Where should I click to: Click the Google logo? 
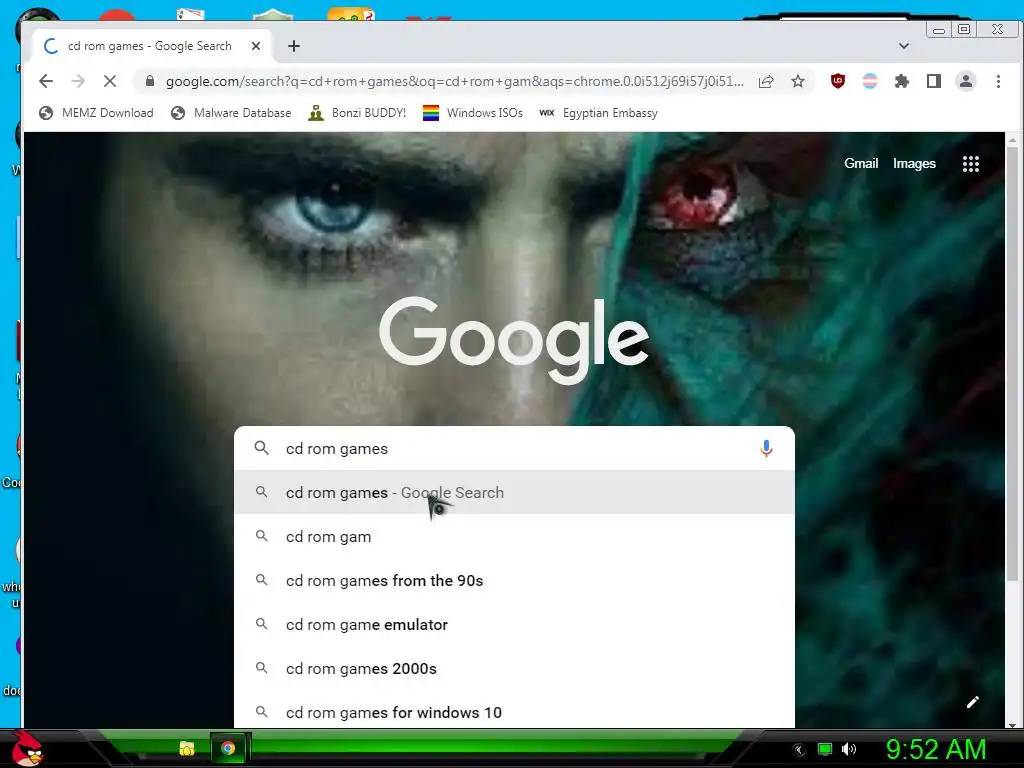pos(514,340)
